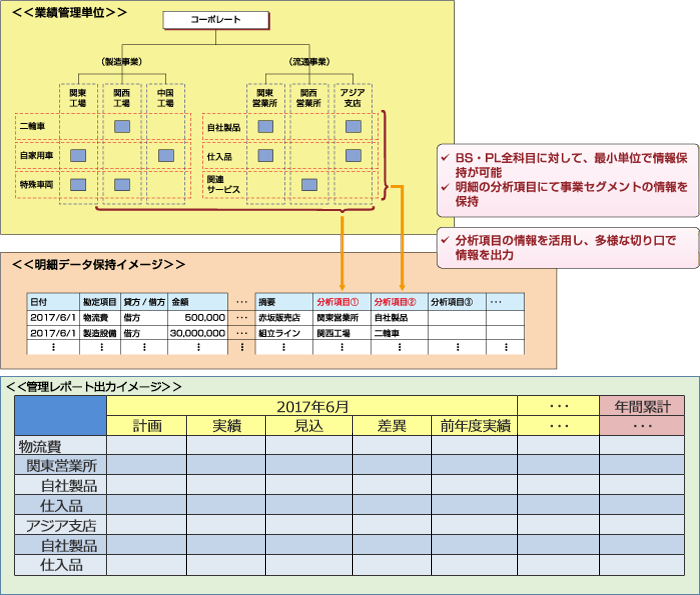This screenshot has width=700, height=595.
Task: Click the pink 年間累計 header cell
Action: point(642,406)
